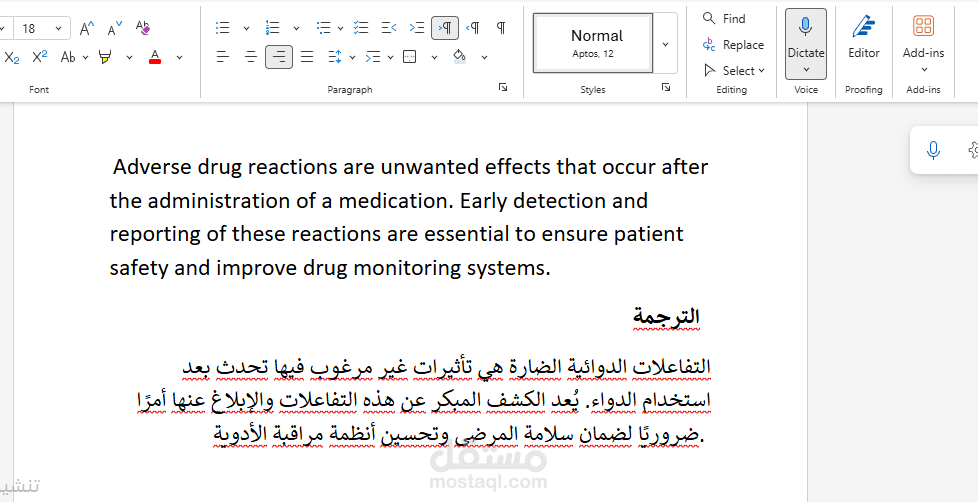Apply the yellow text highlight color
Screen dimensions: 978x502
[x=105, y=57]
